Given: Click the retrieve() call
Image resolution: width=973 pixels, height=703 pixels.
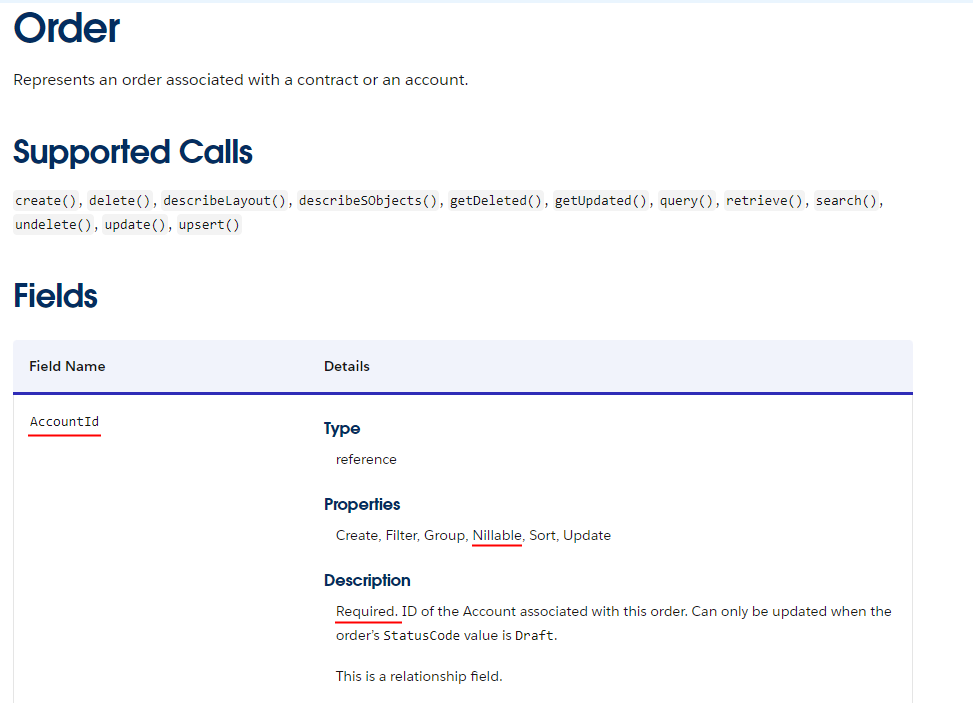Looking at the screenshot, I should 764,200.
